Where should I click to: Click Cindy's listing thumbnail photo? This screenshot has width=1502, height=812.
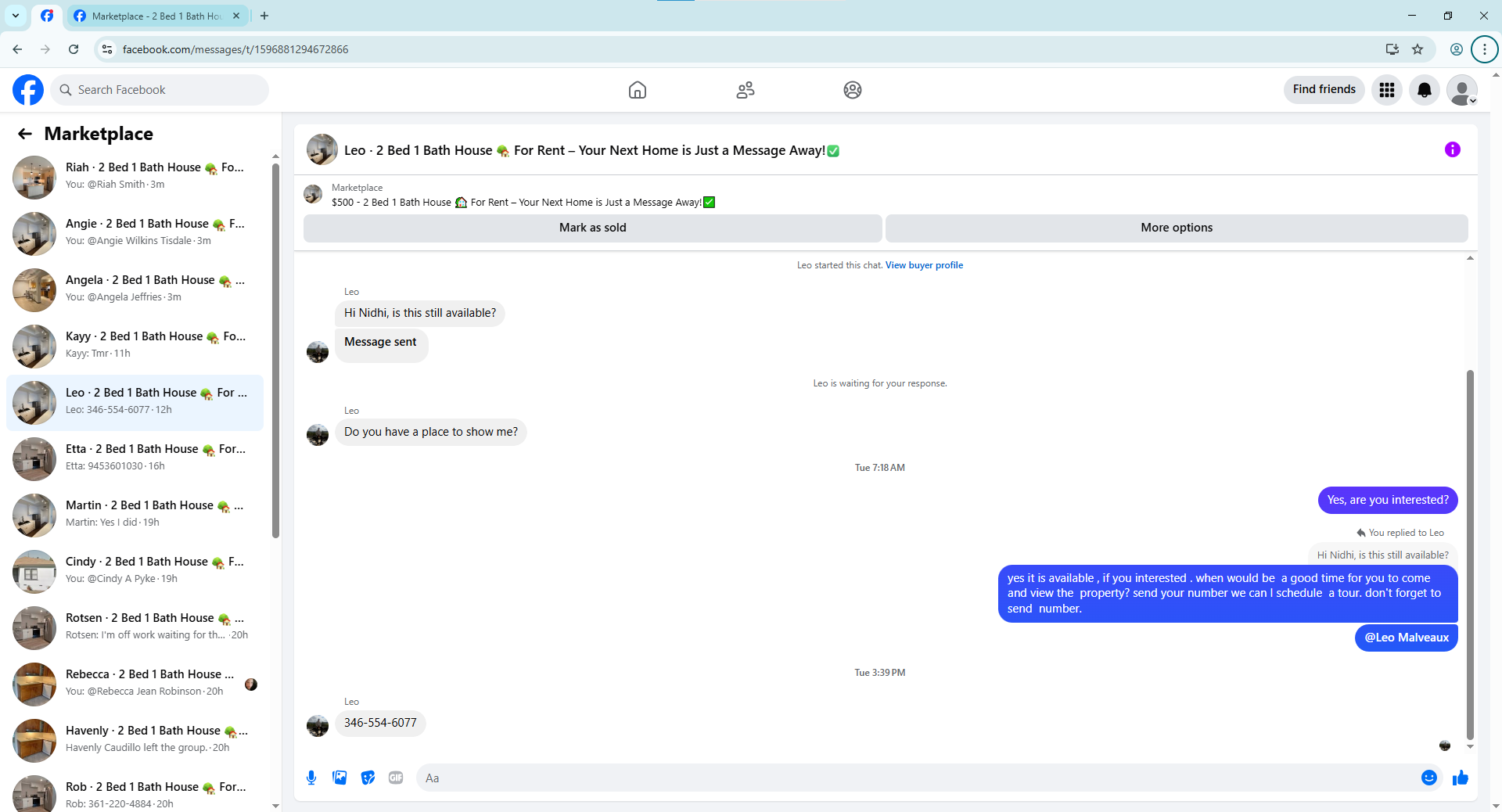click(x=34, y=572)
